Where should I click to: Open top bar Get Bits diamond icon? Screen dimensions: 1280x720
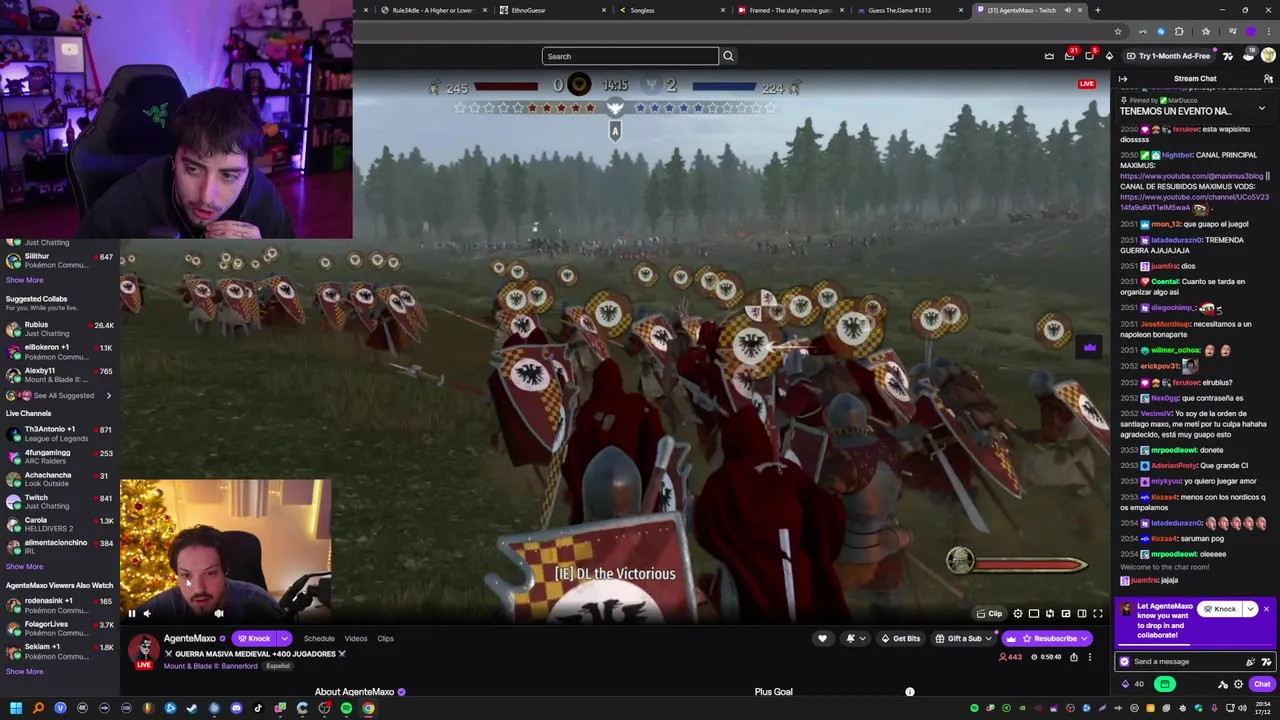tap(1109, 56)
